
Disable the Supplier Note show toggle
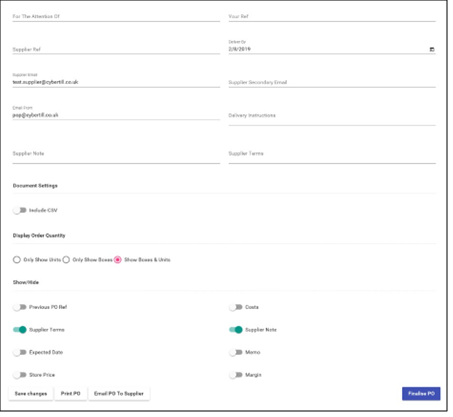pos(236,330)
